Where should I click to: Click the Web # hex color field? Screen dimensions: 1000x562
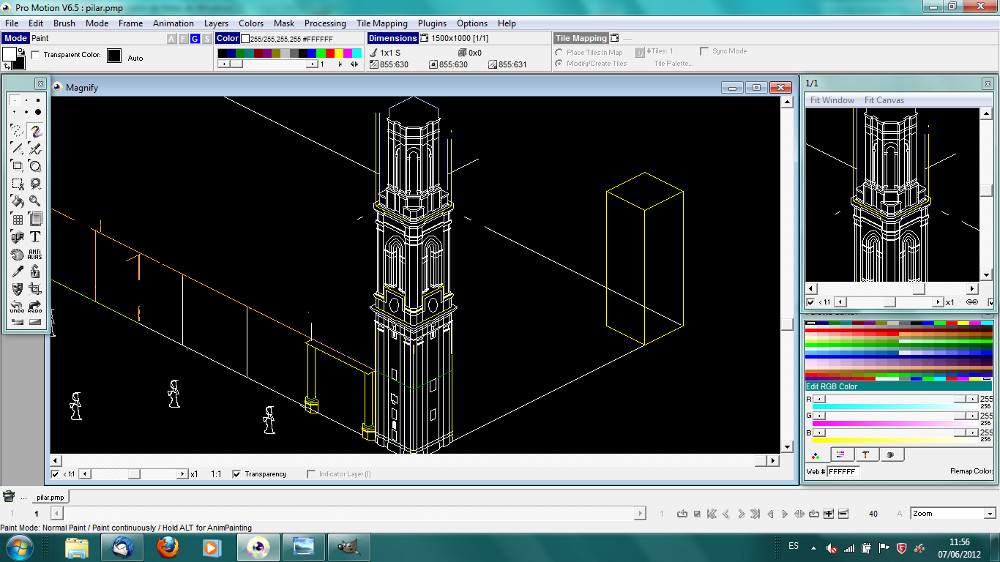coord(842,471)
